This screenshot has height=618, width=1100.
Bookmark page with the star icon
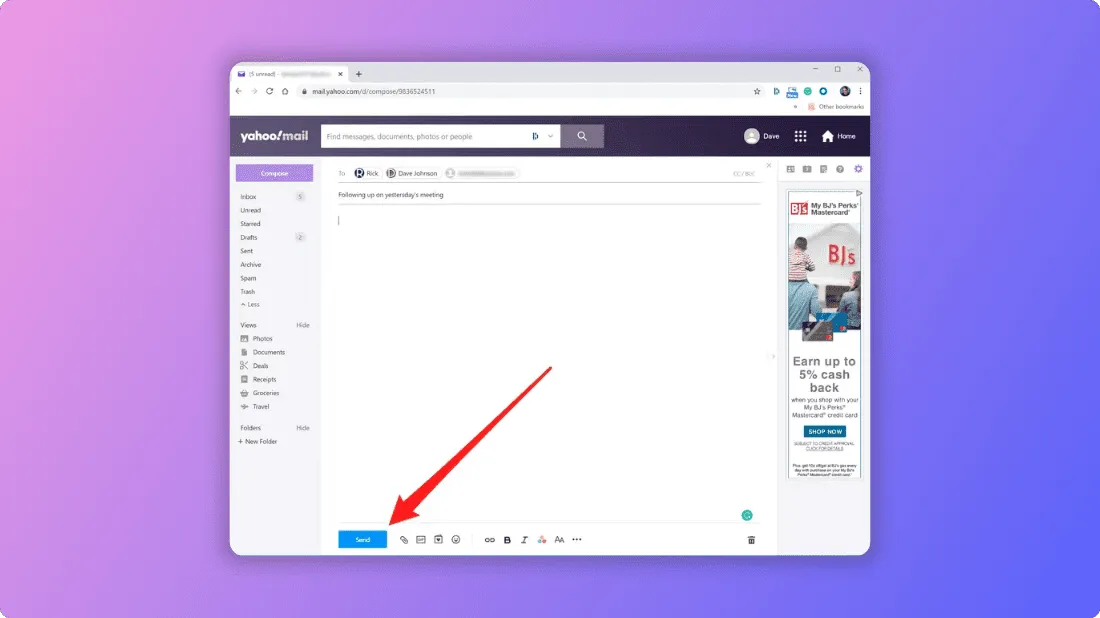tap(757, 91)
